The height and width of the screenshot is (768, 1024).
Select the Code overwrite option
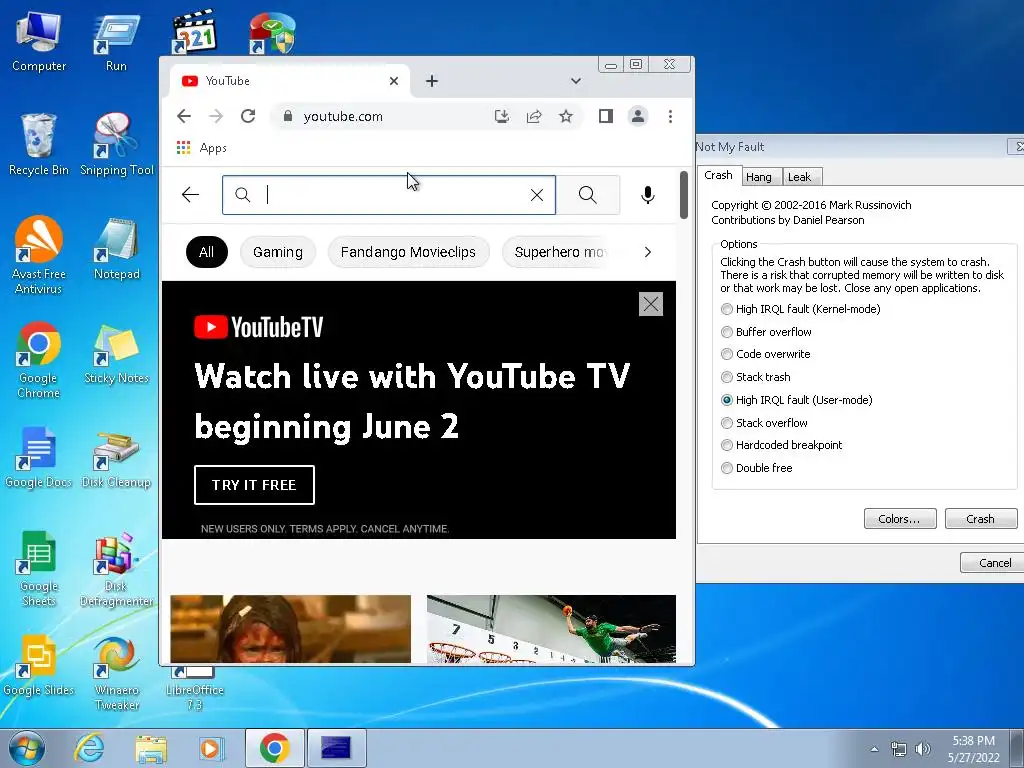tap(765, 354)
